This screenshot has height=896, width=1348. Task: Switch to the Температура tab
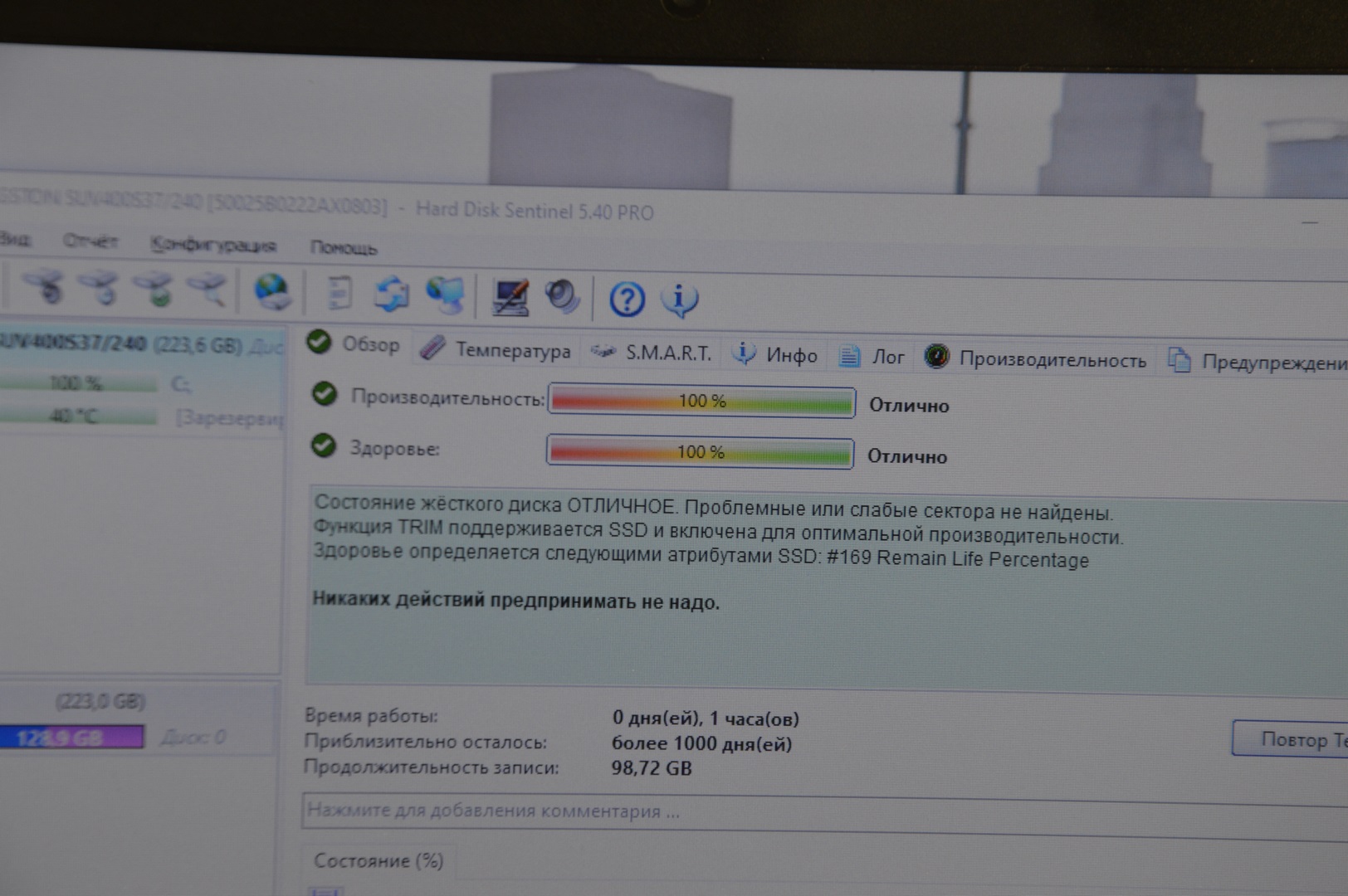coord(496,350)
